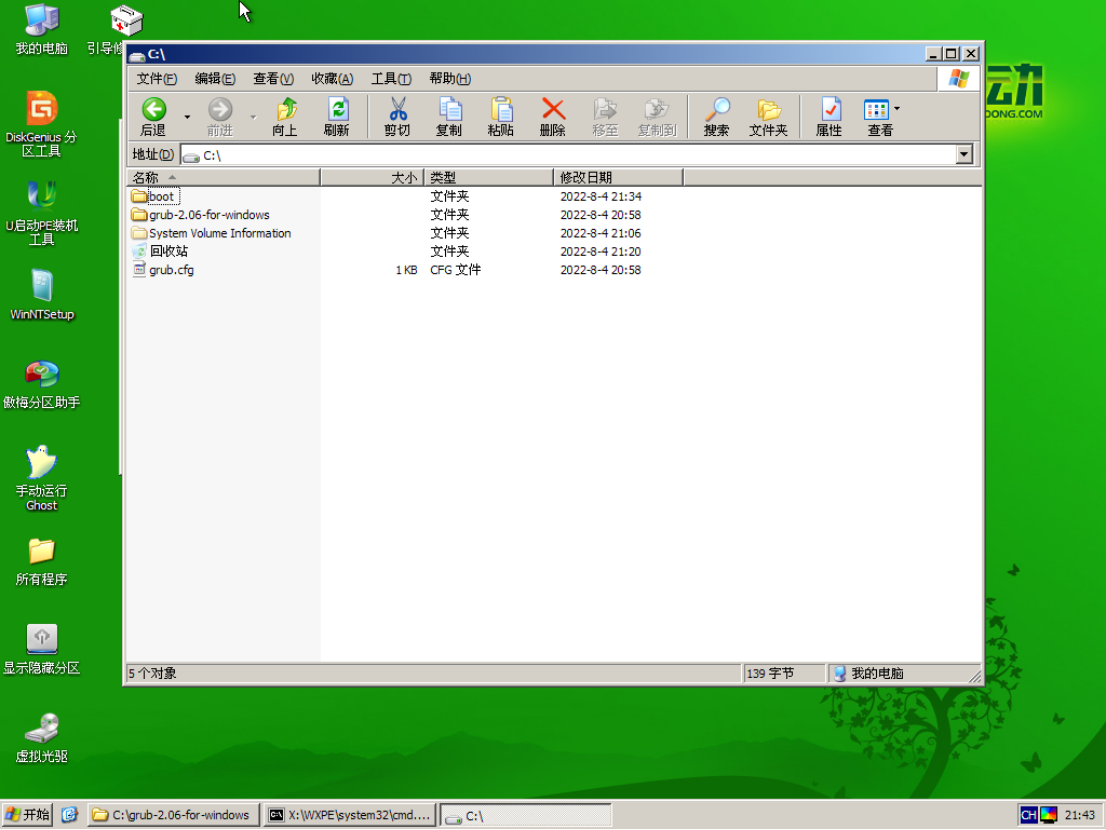Open the address bar dropdown list
The height and width of the screenshot is (830, 1106).
tap(964, 154)
